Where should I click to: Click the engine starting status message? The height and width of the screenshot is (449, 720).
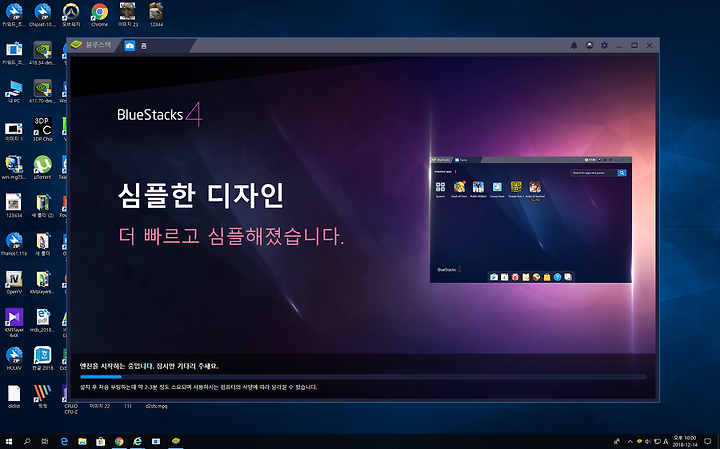tap(149, 366)
